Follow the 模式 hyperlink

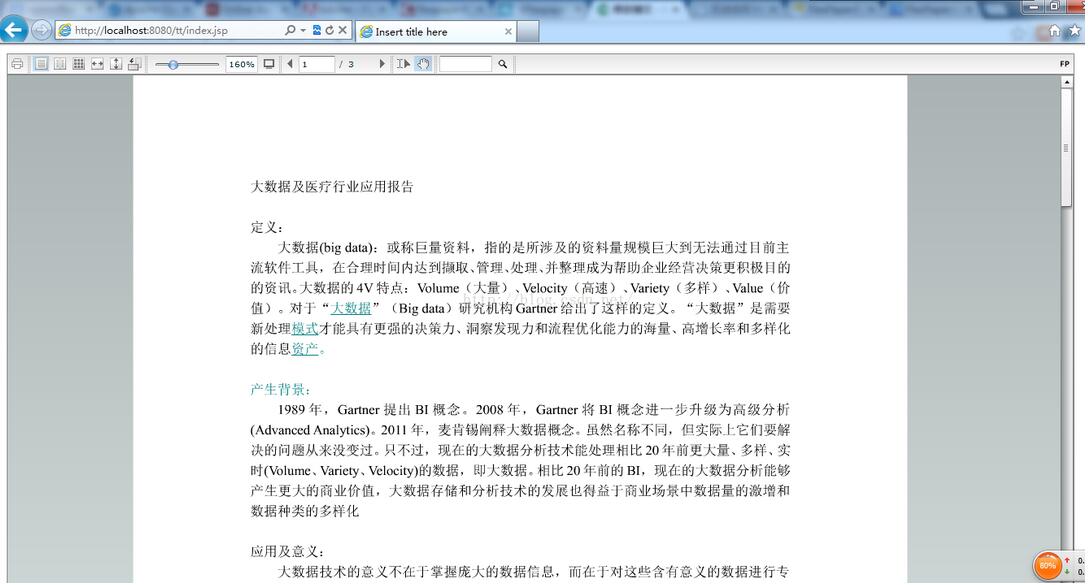(305, 328)
